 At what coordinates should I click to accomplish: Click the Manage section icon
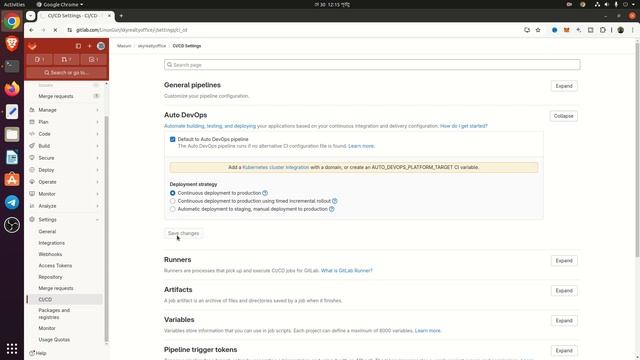32,110
